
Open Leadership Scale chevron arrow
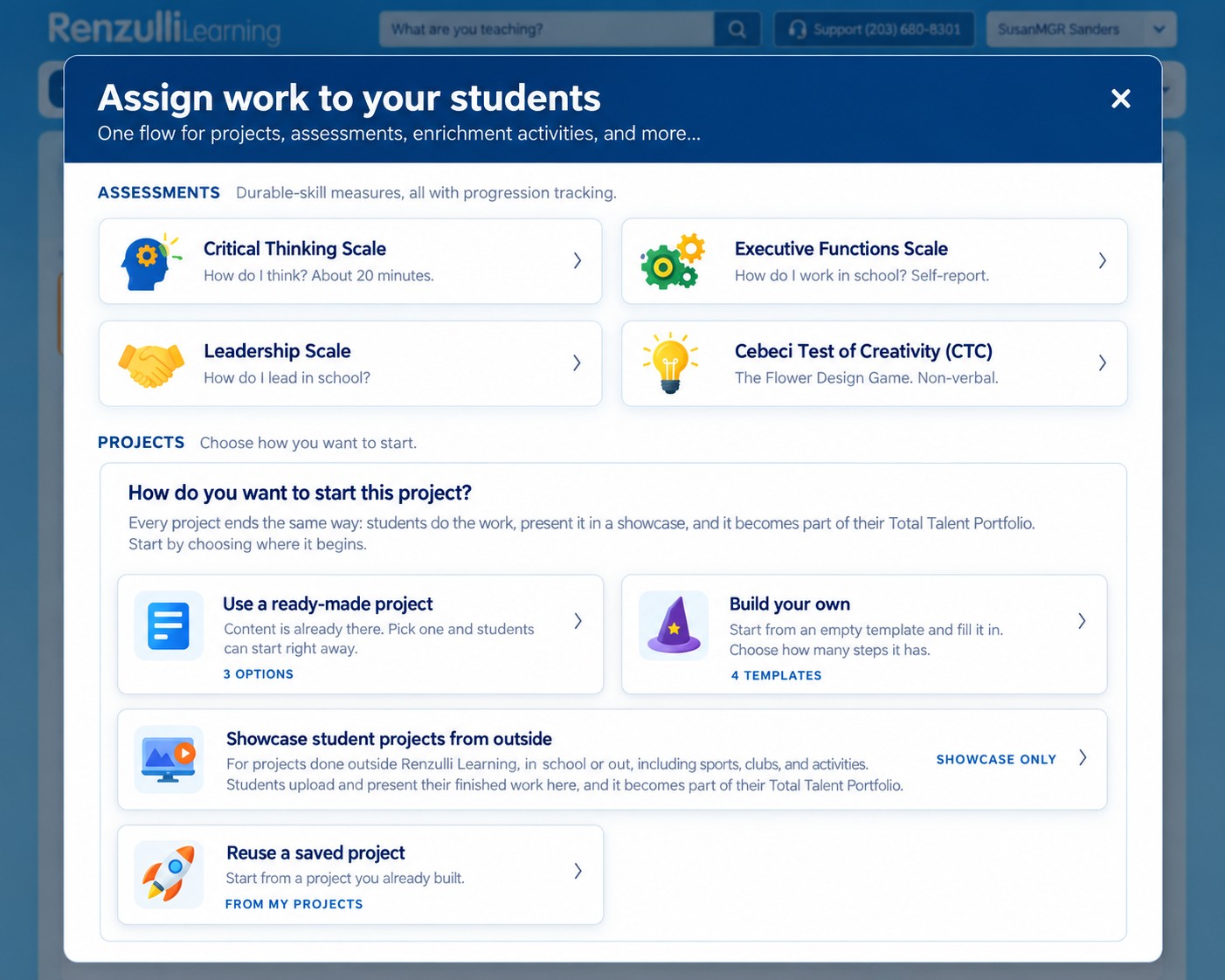coord(577,362)
